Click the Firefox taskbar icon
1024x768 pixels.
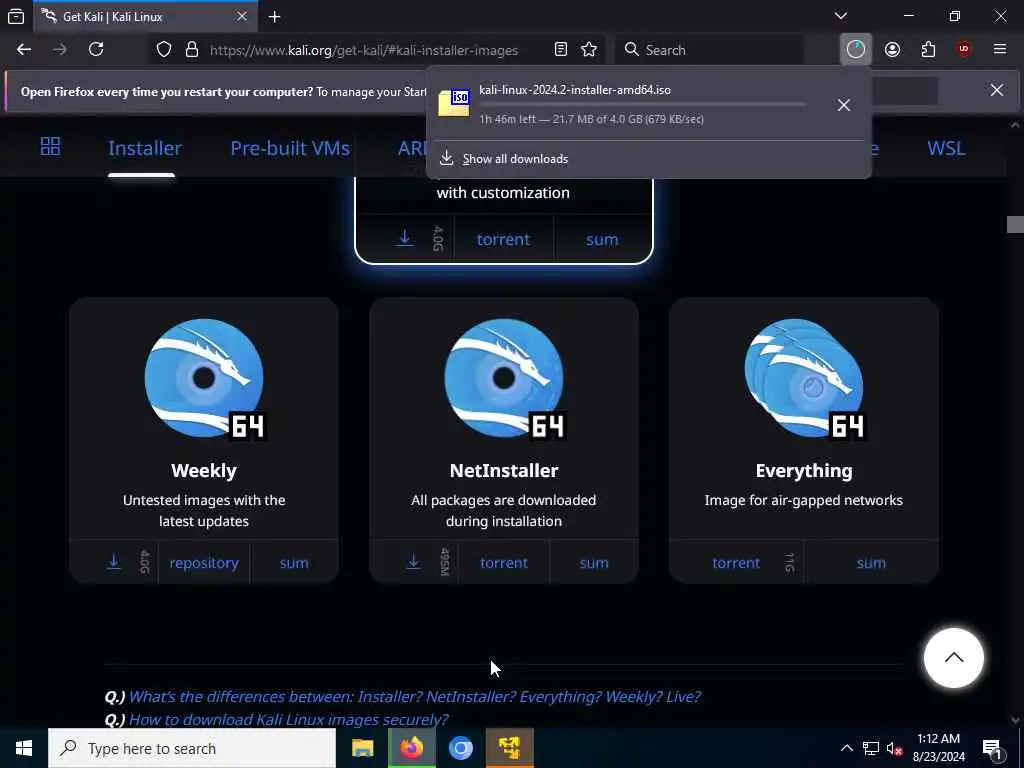click(411, 748)
